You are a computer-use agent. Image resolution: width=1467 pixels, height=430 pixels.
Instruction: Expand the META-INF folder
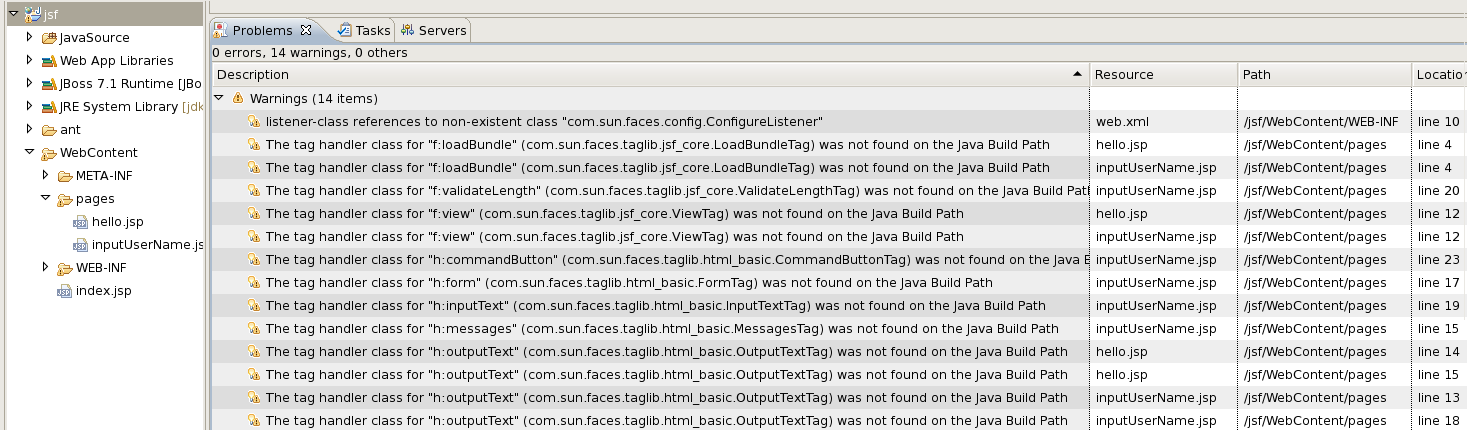pos(45,176)
